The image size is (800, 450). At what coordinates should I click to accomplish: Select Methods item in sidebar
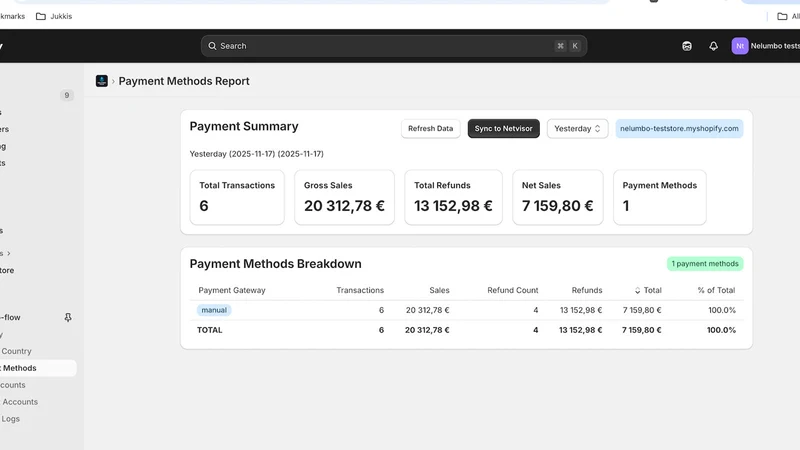pyautogui.click(x=19, y=368)
